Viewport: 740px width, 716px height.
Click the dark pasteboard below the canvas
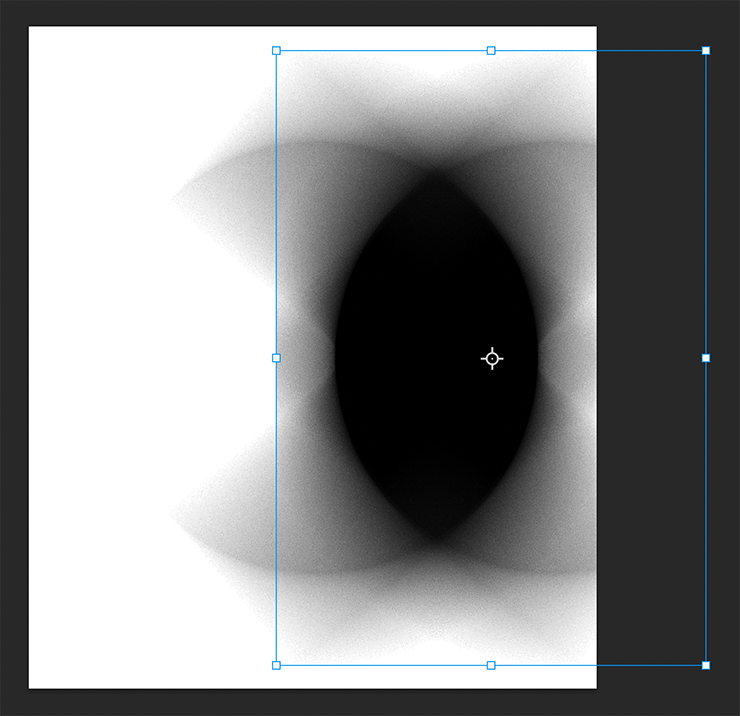point(300,702)
